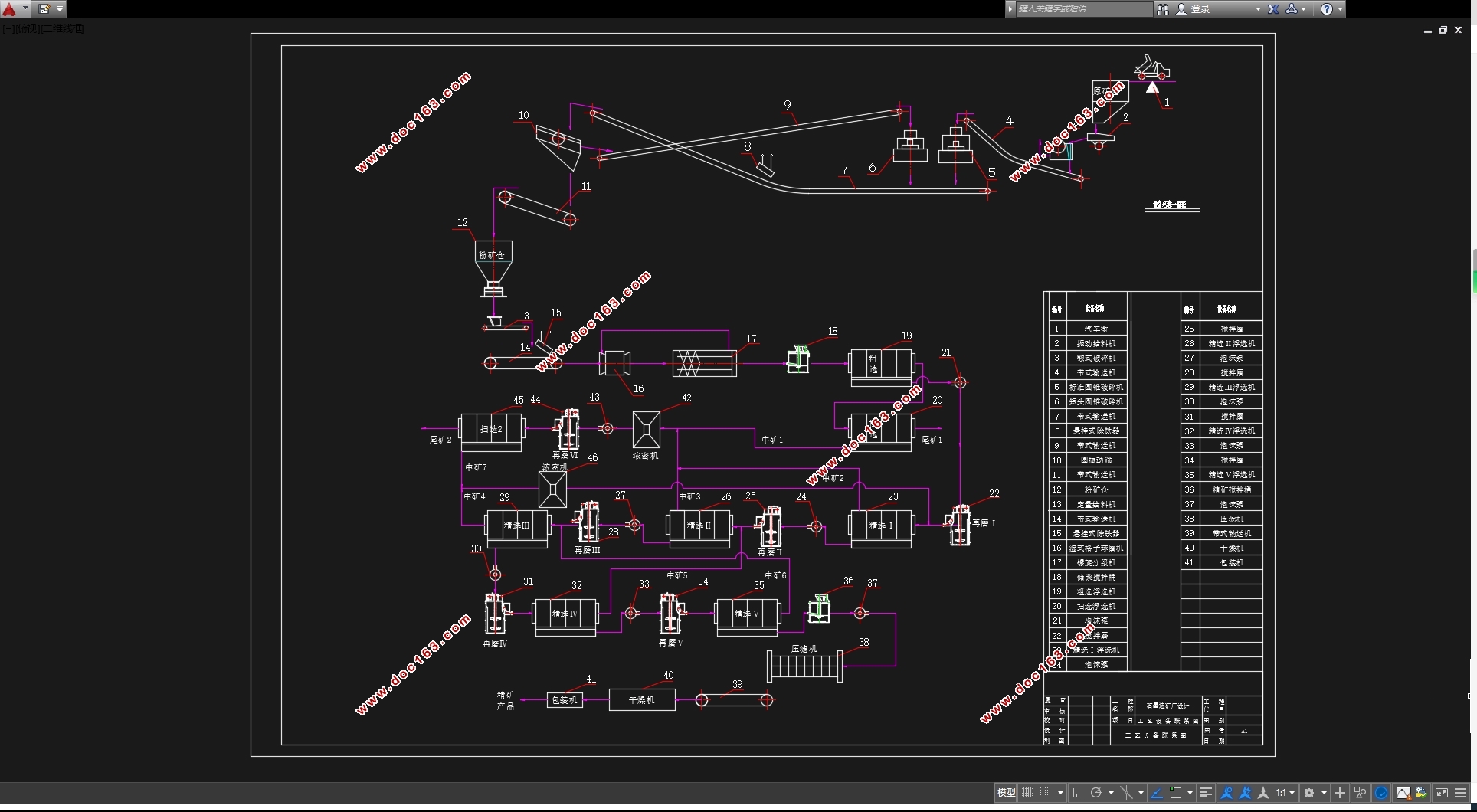Click the [-] viewport controls label
The width and height of the screenshot is (1477, 812).
(7, 29)
